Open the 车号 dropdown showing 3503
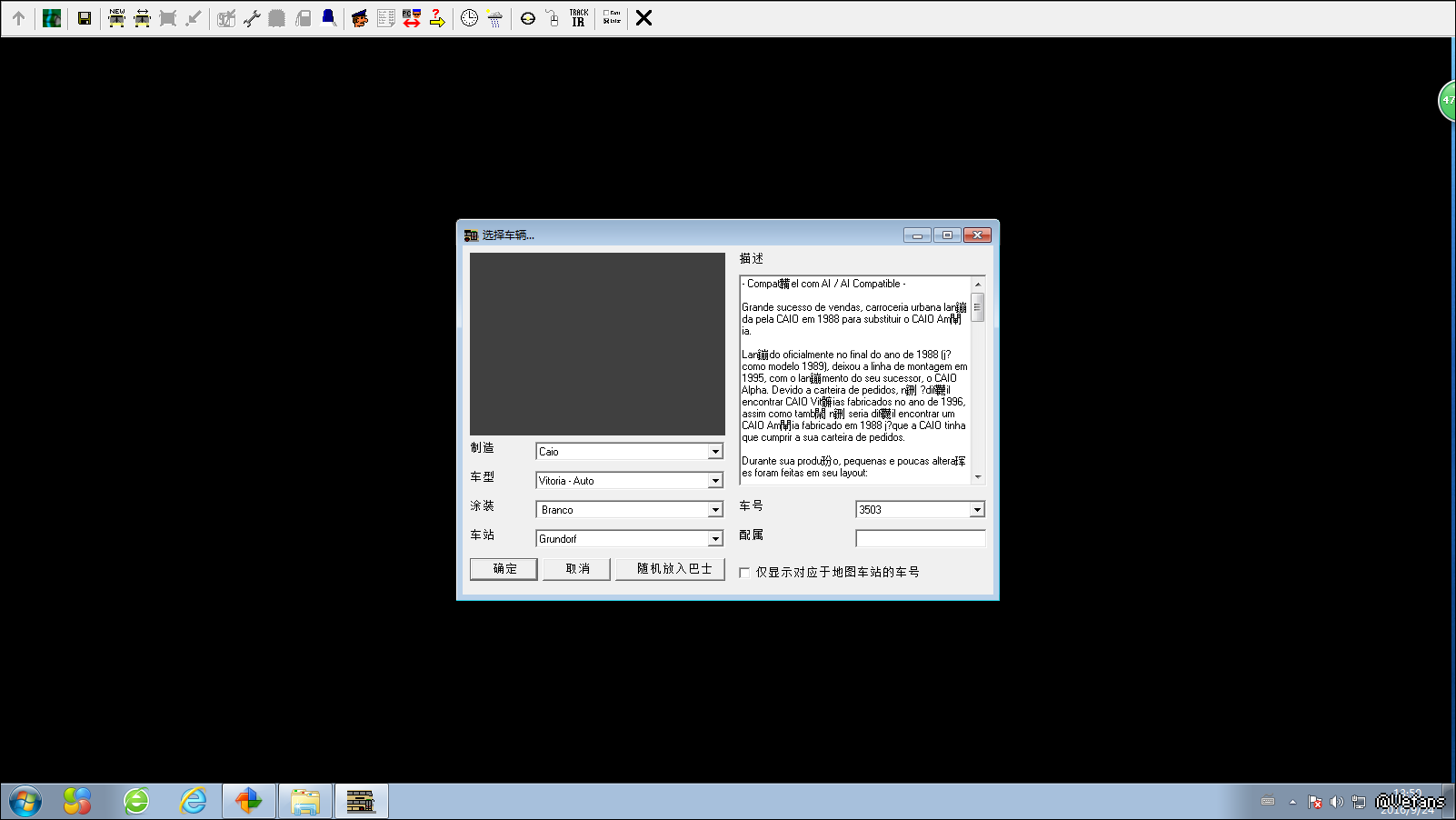The width and height of the screenshot is (1456, 820). [x=977, y=510]
